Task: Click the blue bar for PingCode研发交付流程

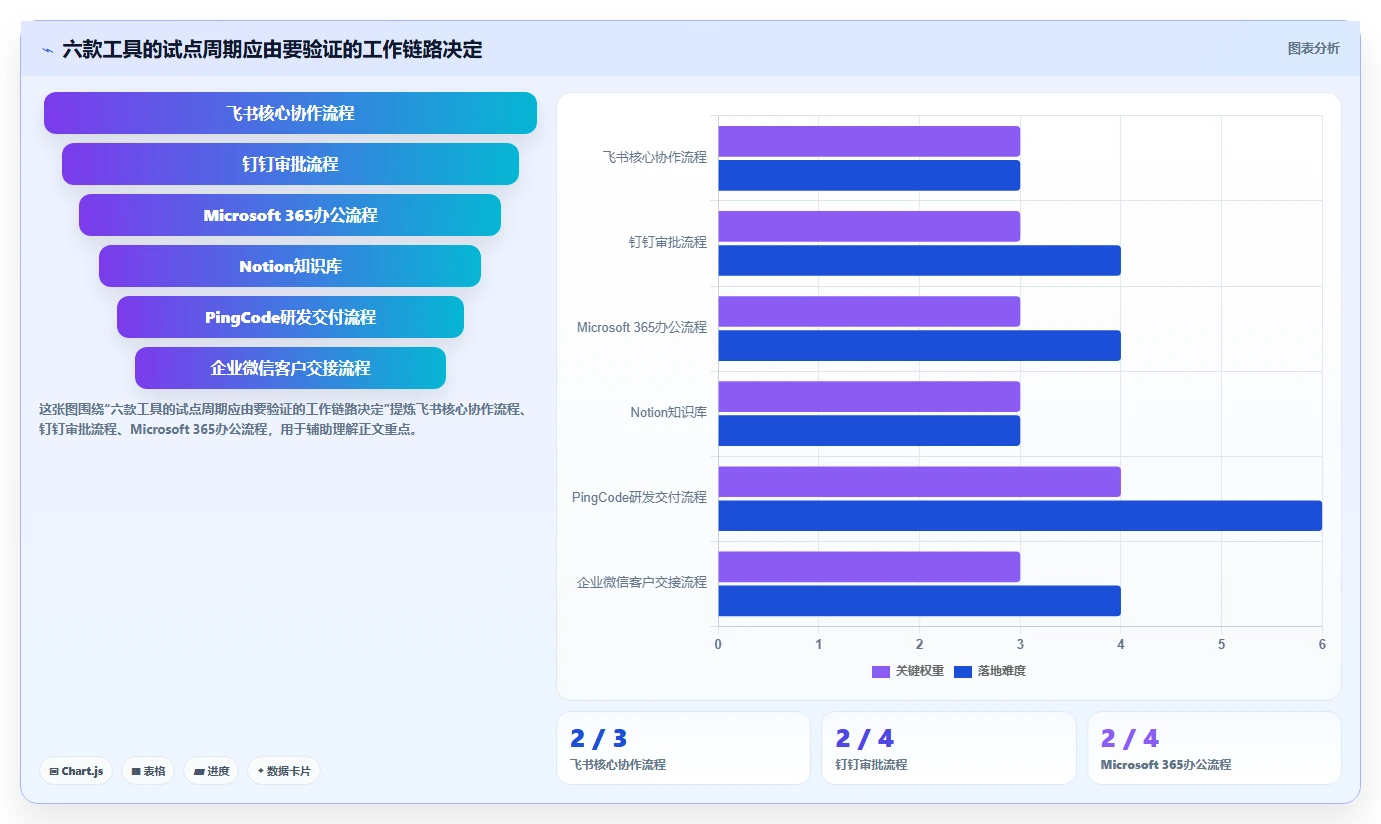Action: 1020,515
